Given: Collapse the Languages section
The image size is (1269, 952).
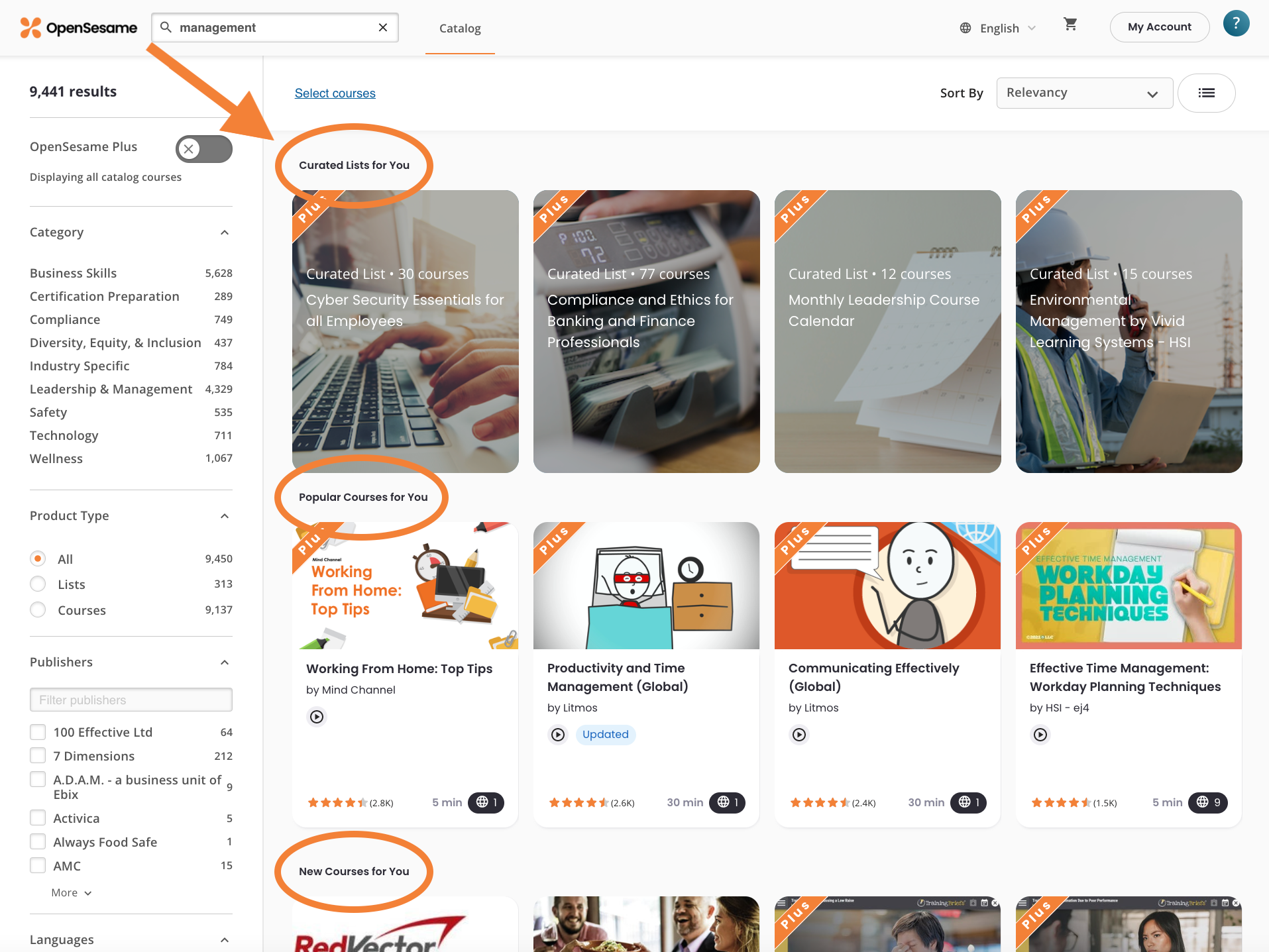Looking at the screenshot, I should pyautogui.click(x=225, y=940).
